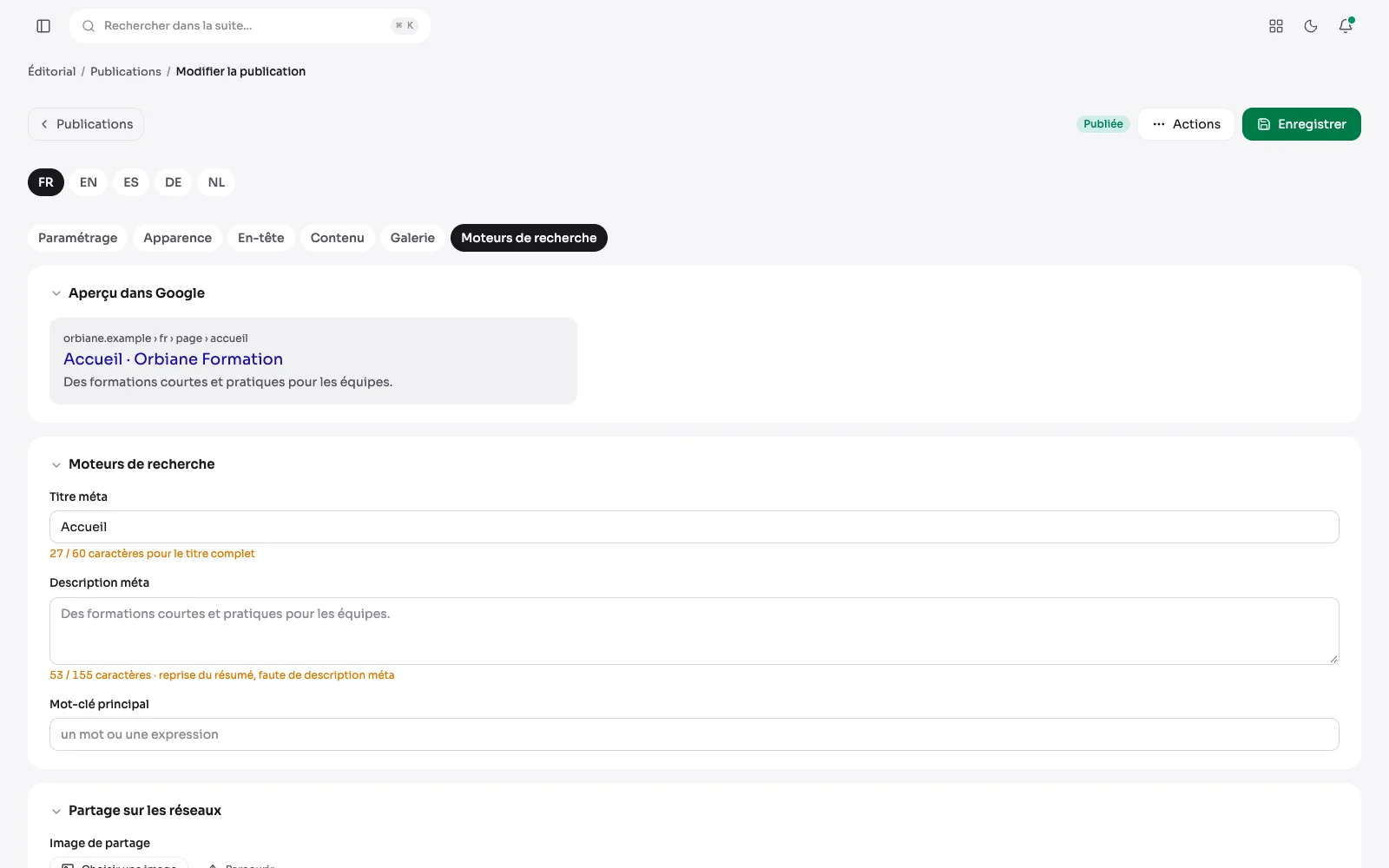The height and width of the screenshot is (868, 1389).
Task: Click the Image de partage label
Action: pyautogui.click(x=100, y=843)
